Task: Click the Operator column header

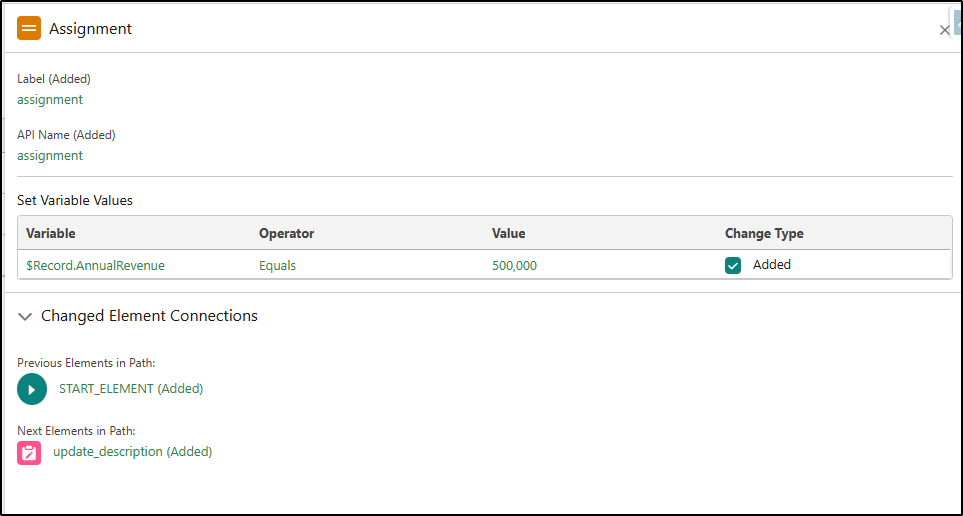Action: (x=286, y=234)
